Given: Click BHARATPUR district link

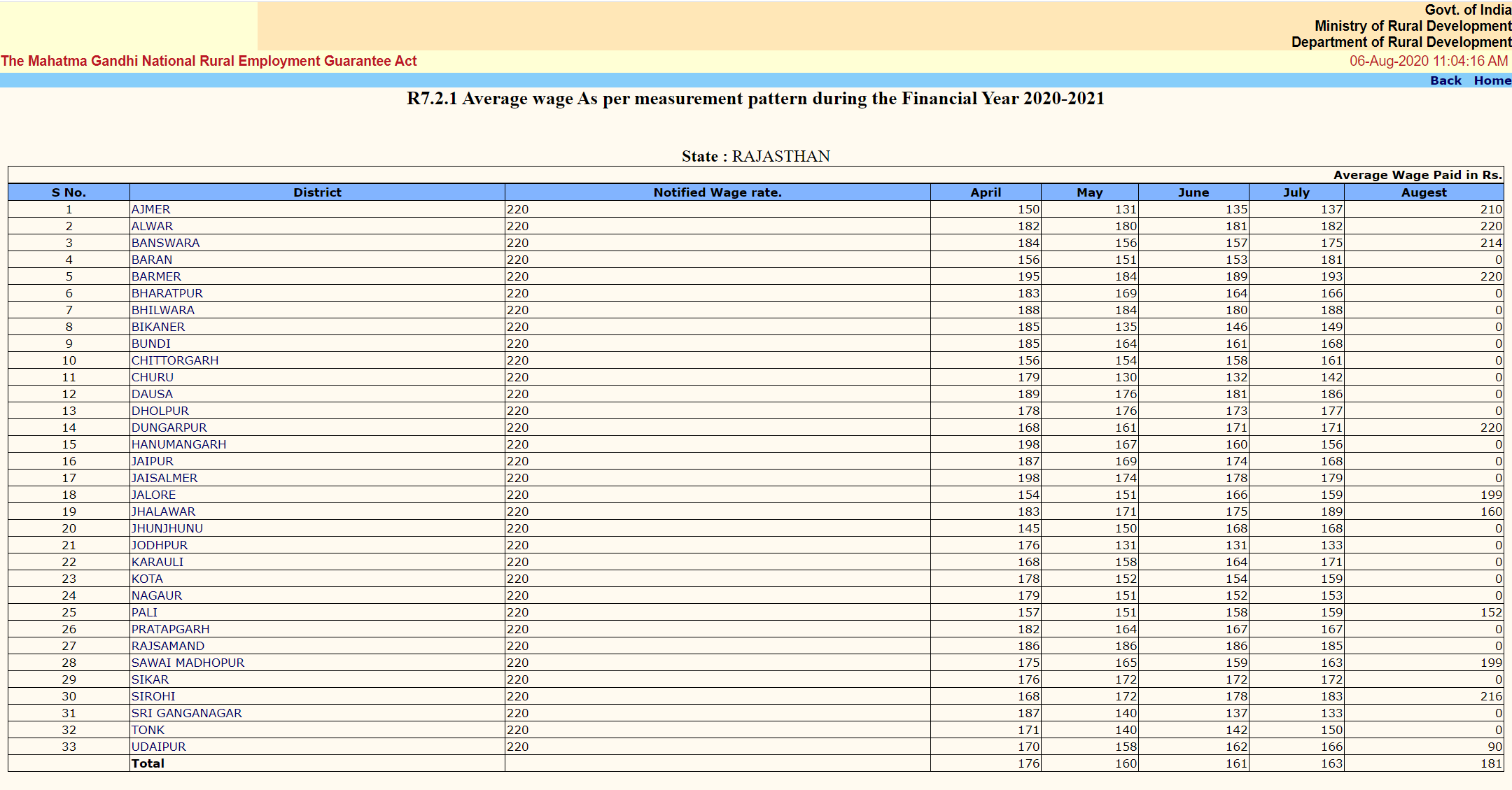Looking at the screenshot, I should (x=167, y=293).
